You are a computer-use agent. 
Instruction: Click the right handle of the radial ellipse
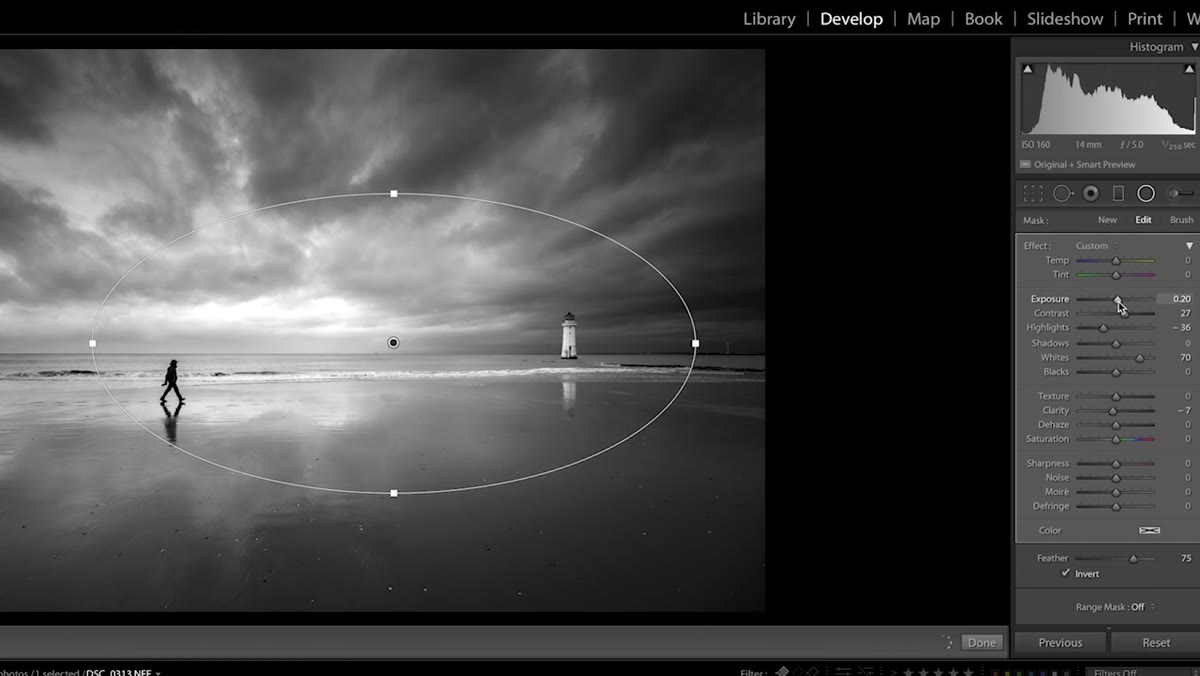coord(695,343)
